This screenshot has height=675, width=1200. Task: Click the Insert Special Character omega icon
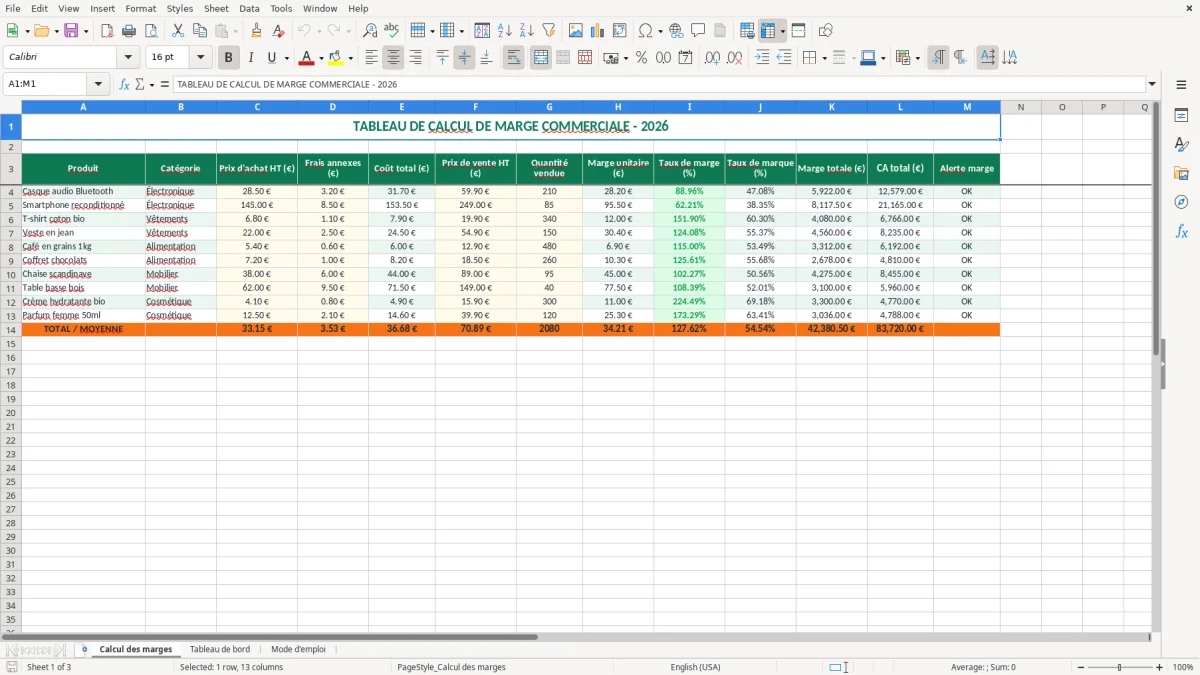(x=646, y=31)
